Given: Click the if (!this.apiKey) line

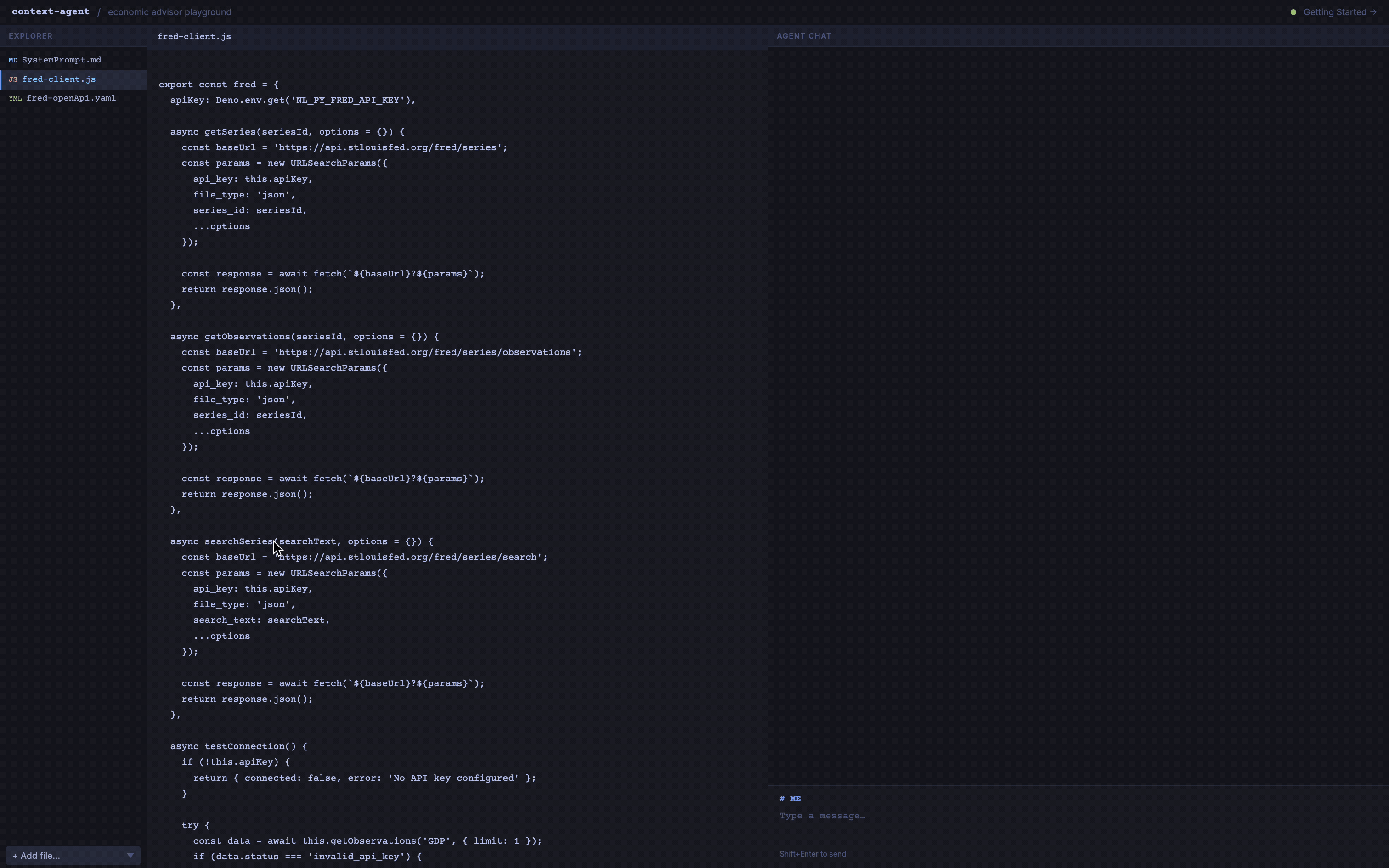Looking at the screenshot, I should click(x=235, y=762).
